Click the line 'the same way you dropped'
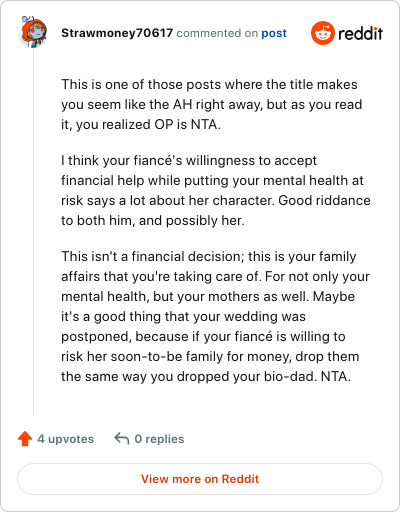 tap(206, 377)
